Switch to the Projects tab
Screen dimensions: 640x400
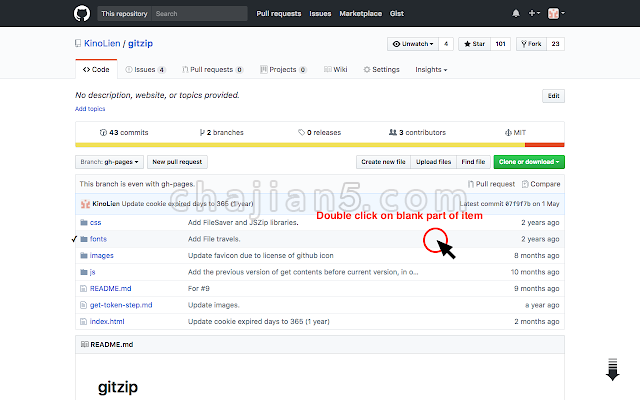pyautogui.click(x=283, y=69)
